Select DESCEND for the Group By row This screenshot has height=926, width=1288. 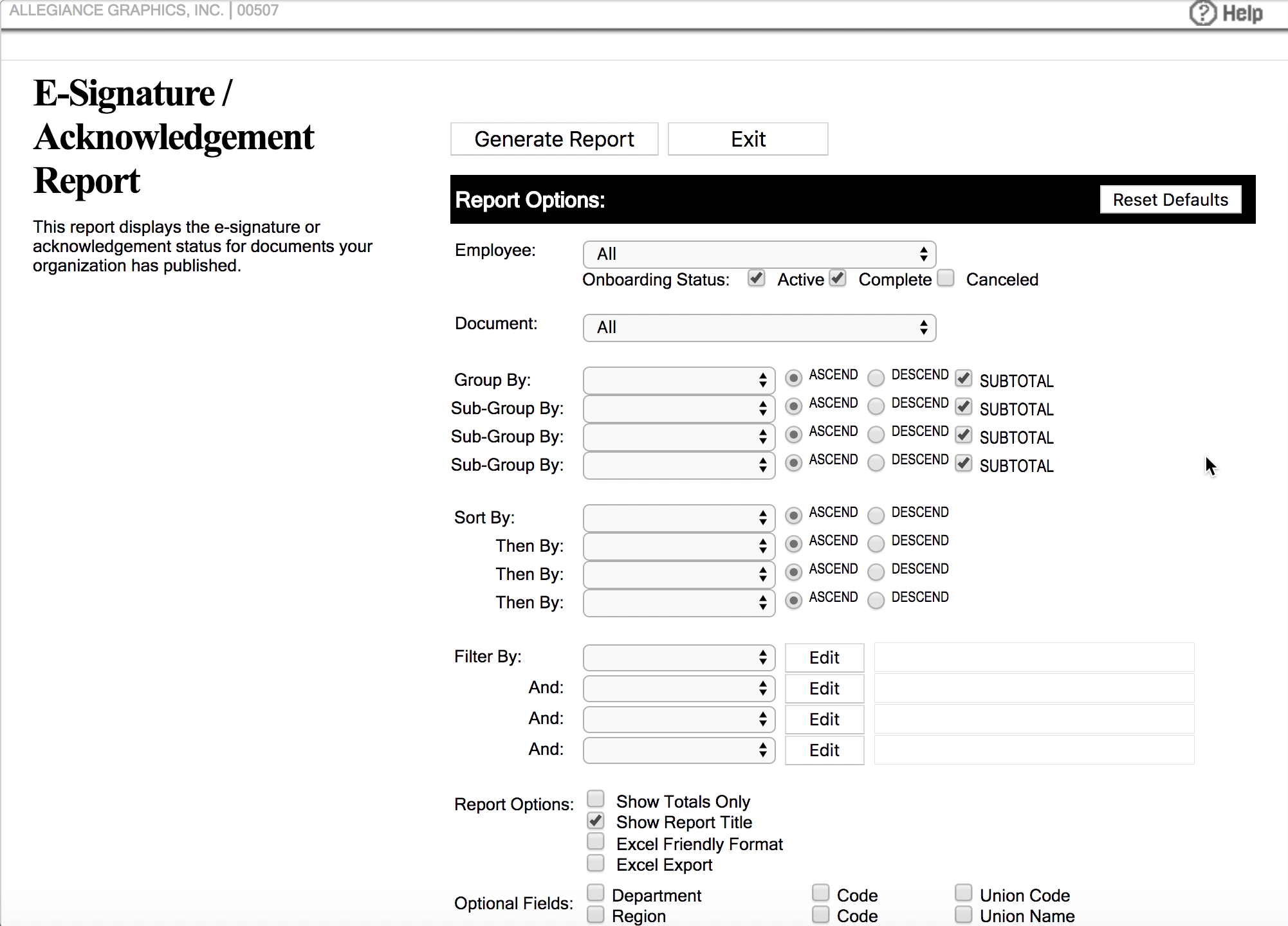click(x=876, y=378)
